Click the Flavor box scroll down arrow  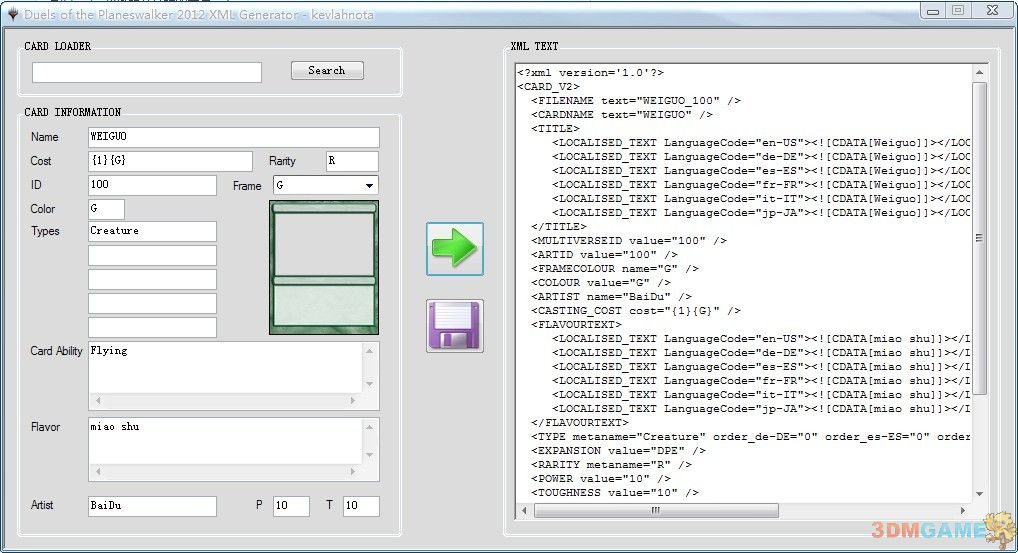click(x=369, y=455)
